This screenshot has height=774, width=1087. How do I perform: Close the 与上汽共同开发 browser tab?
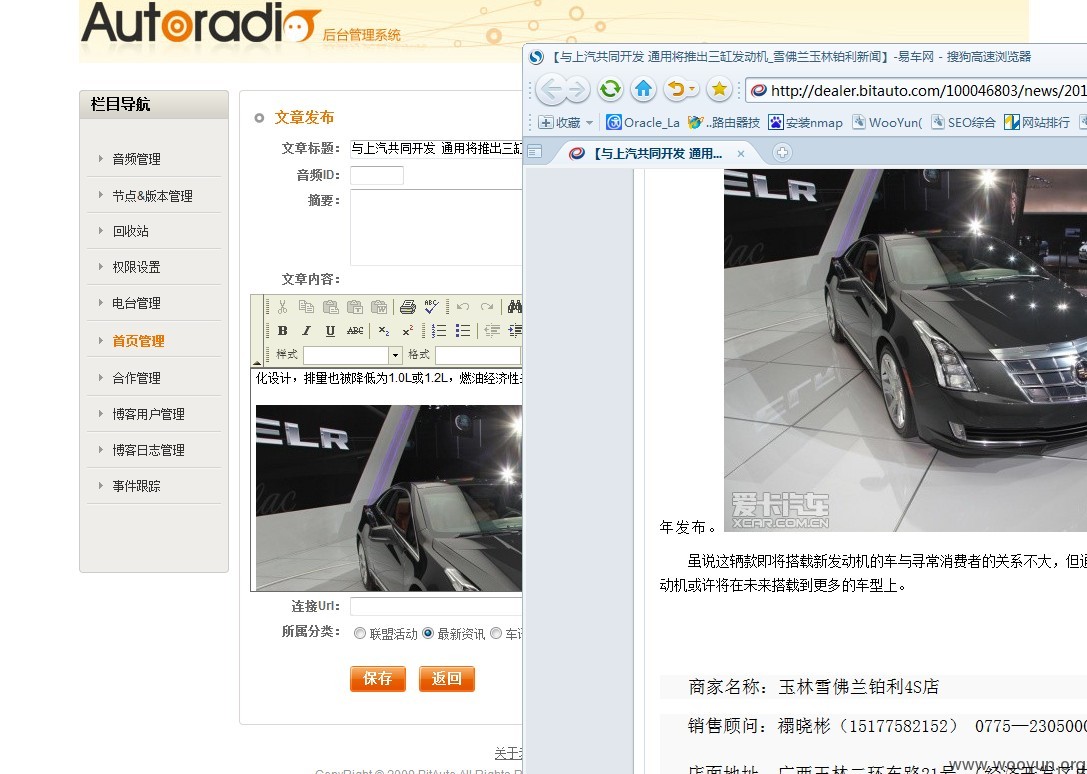[x=741, y=153]
